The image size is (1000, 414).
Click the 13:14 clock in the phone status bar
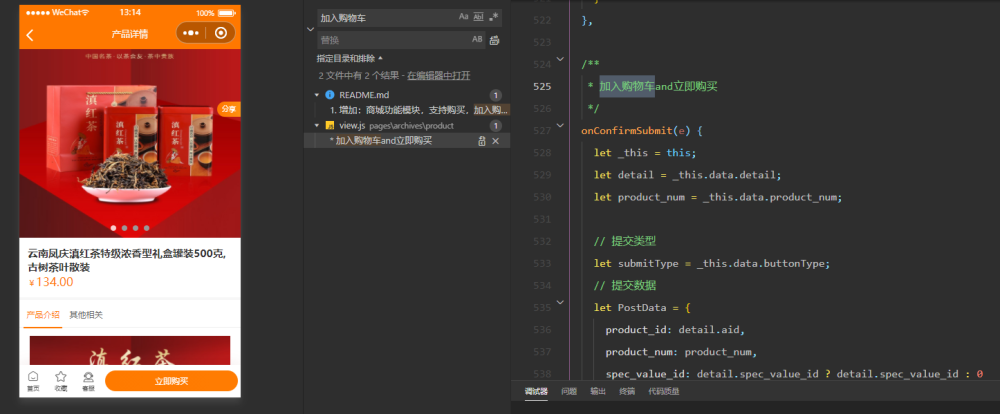(130, 13)
